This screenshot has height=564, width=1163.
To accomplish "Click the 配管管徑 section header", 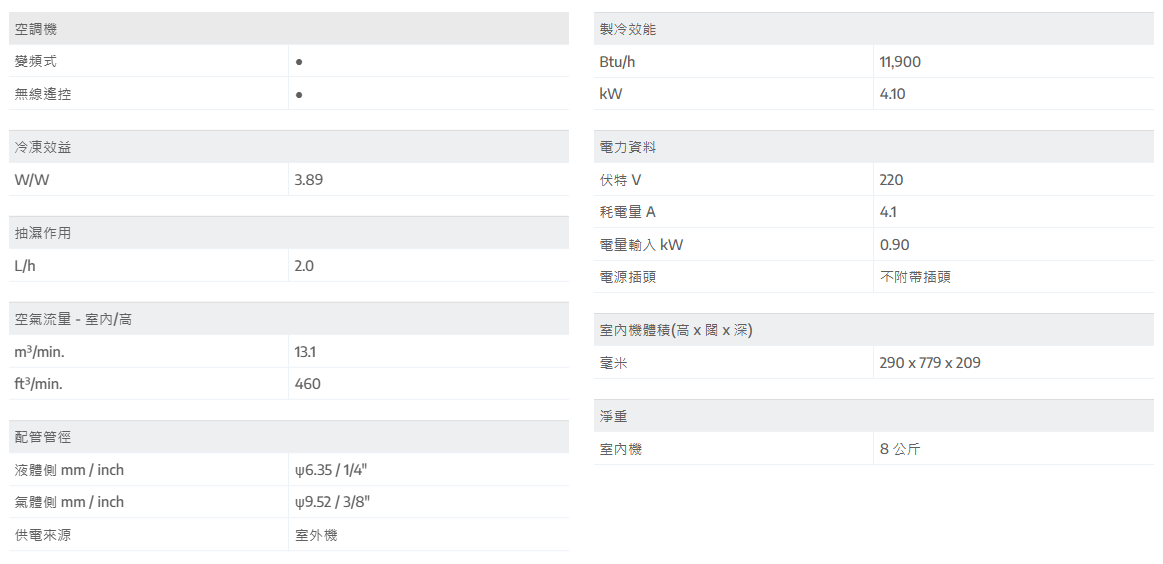I will [x=43, y=437].
